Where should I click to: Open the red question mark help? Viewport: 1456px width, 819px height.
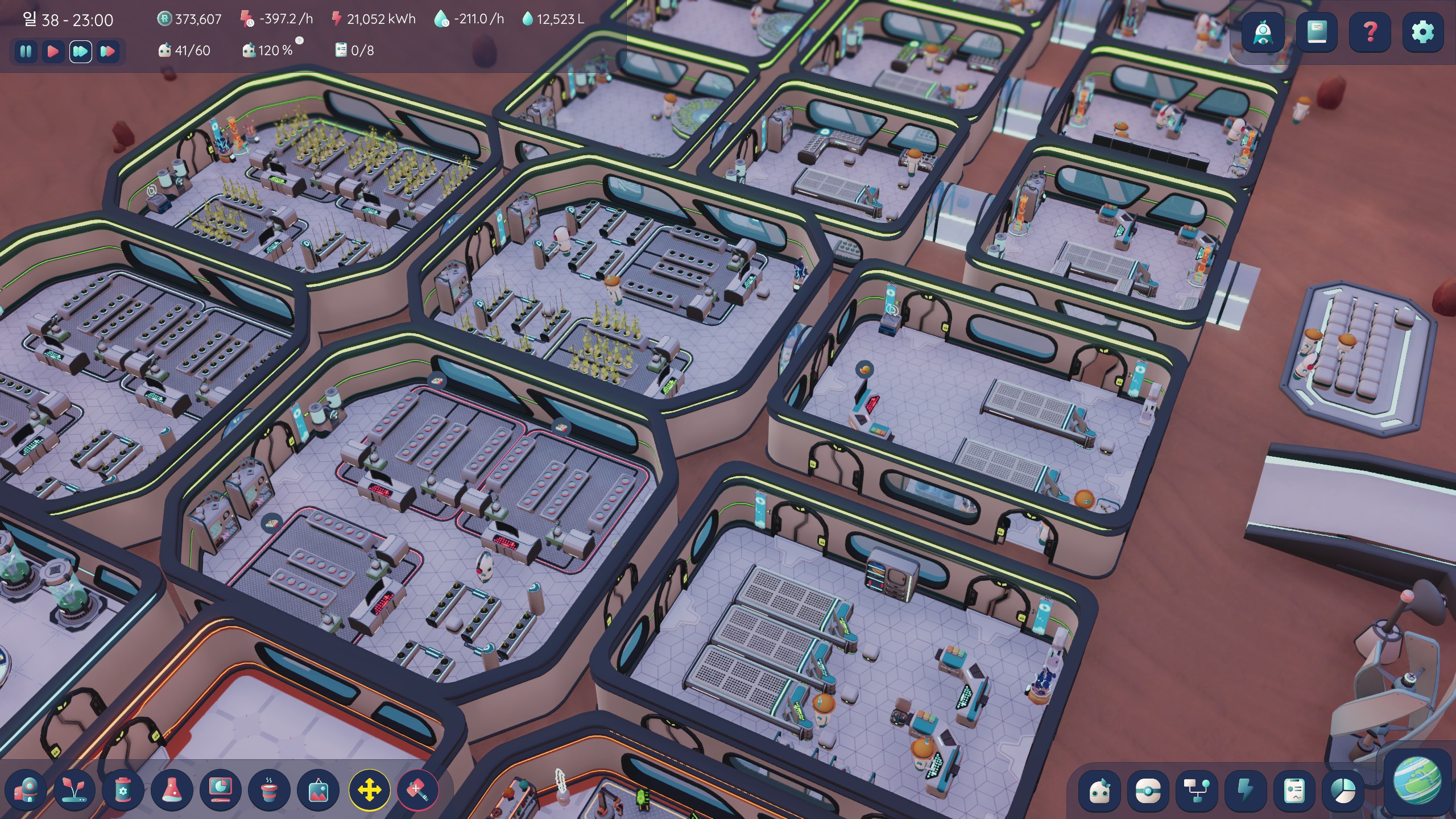pyautogui.click(x=1370, y=32)
